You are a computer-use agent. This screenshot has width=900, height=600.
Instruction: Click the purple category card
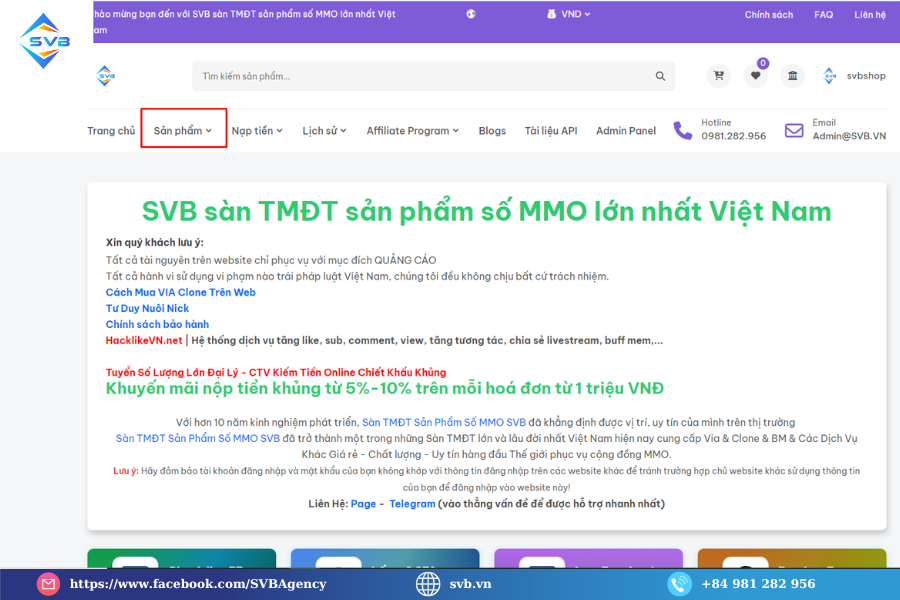588,558
